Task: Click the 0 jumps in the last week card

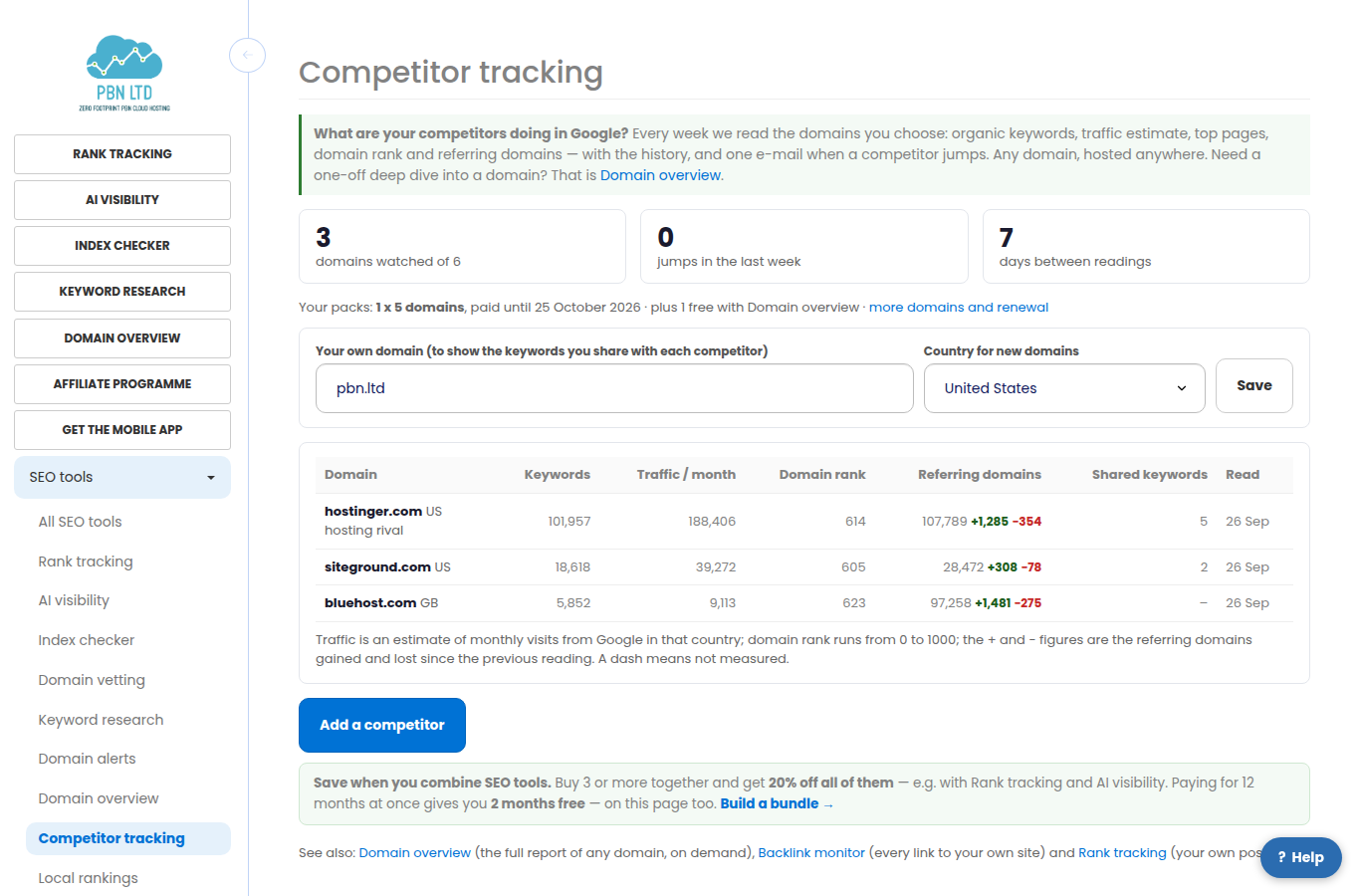Action: click(x=804, y=247)
